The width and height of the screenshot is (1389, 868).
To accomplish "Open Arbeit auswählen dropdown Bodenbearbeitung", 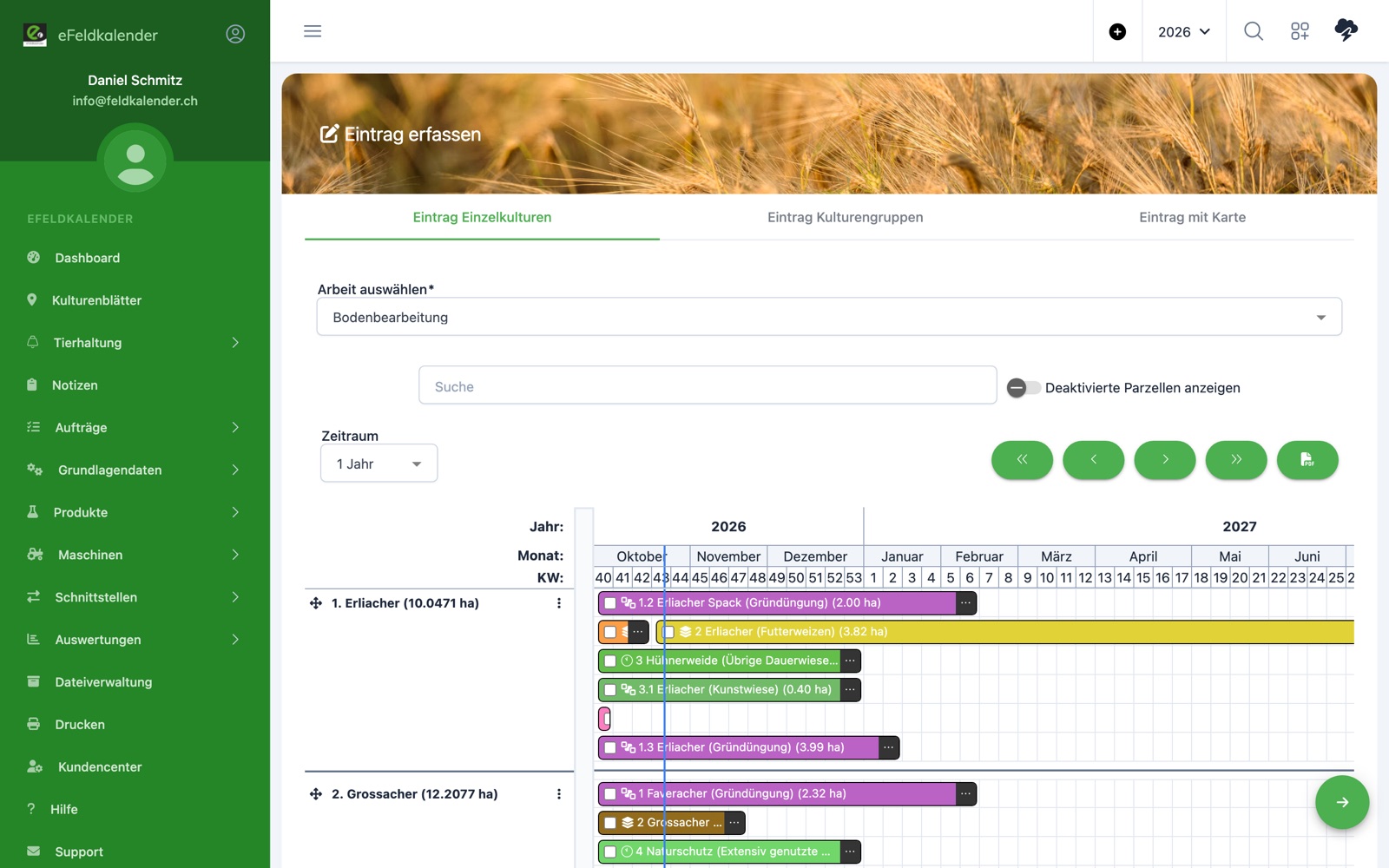I will pos(829,317).
